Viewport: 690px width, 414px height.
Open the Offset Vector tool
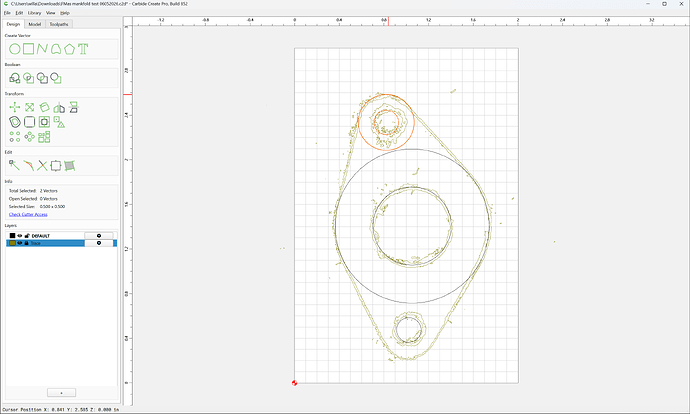click(15, 122)
